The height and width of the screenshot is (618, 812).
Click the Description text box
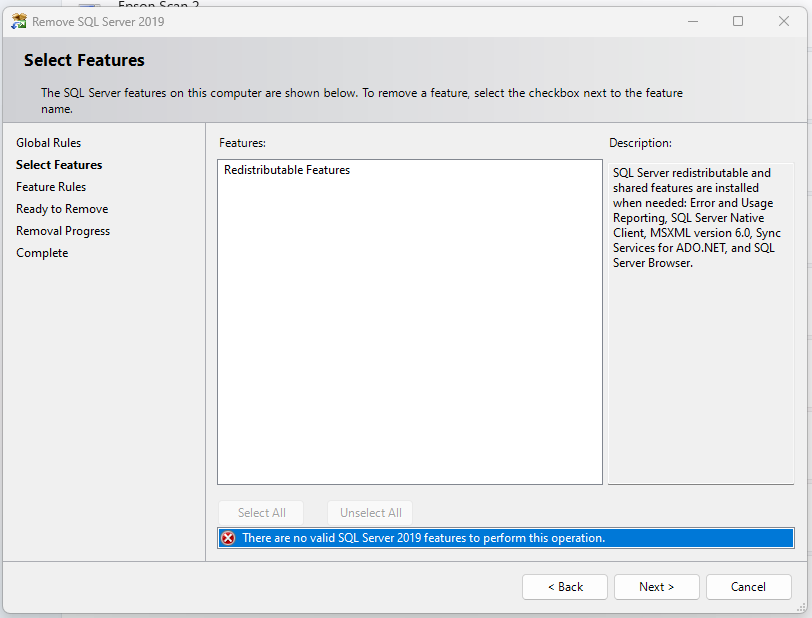click(x=701, y=324)
